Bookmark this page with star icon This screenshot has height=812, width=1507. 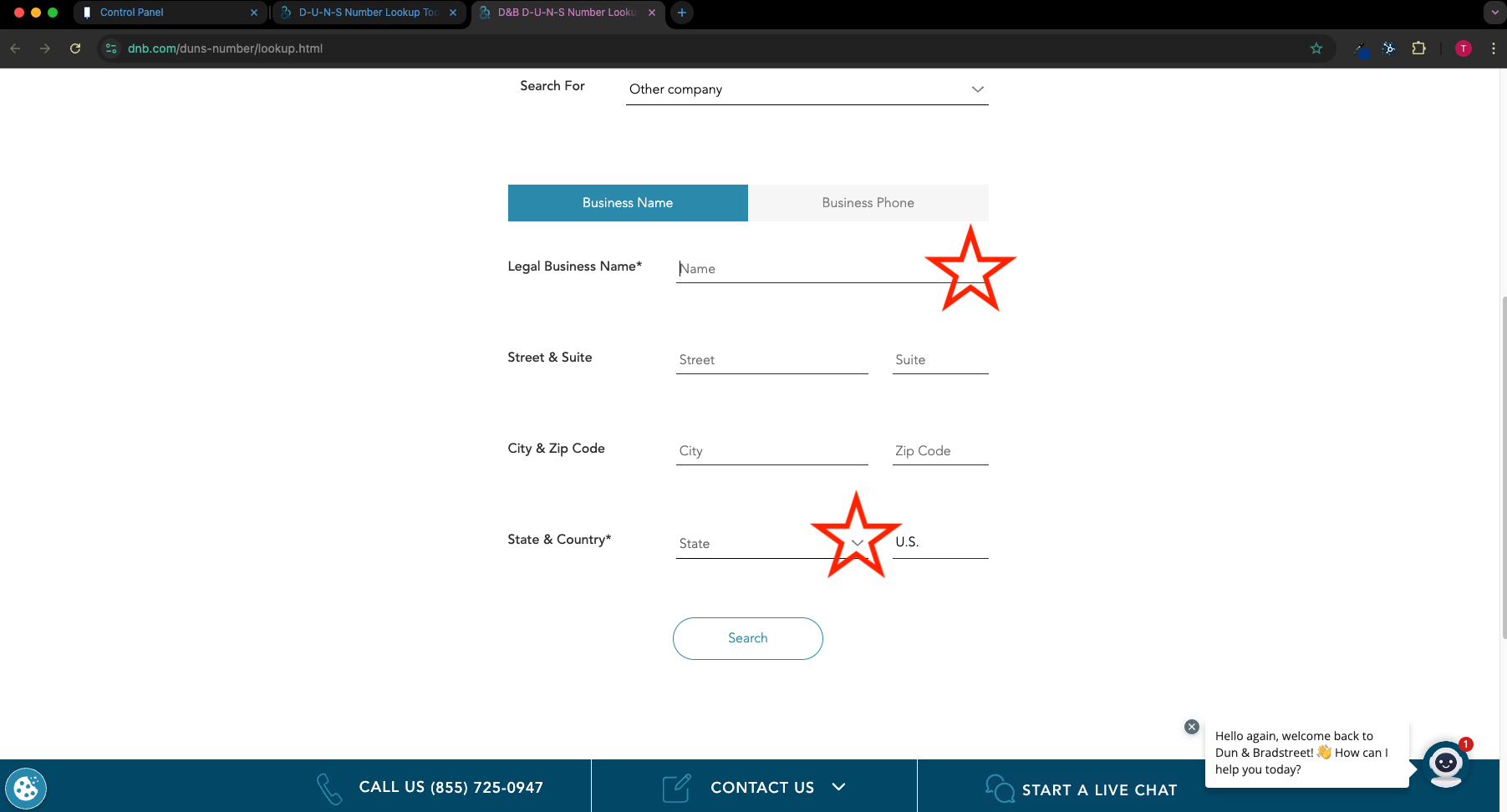(x=1316, y=48)
